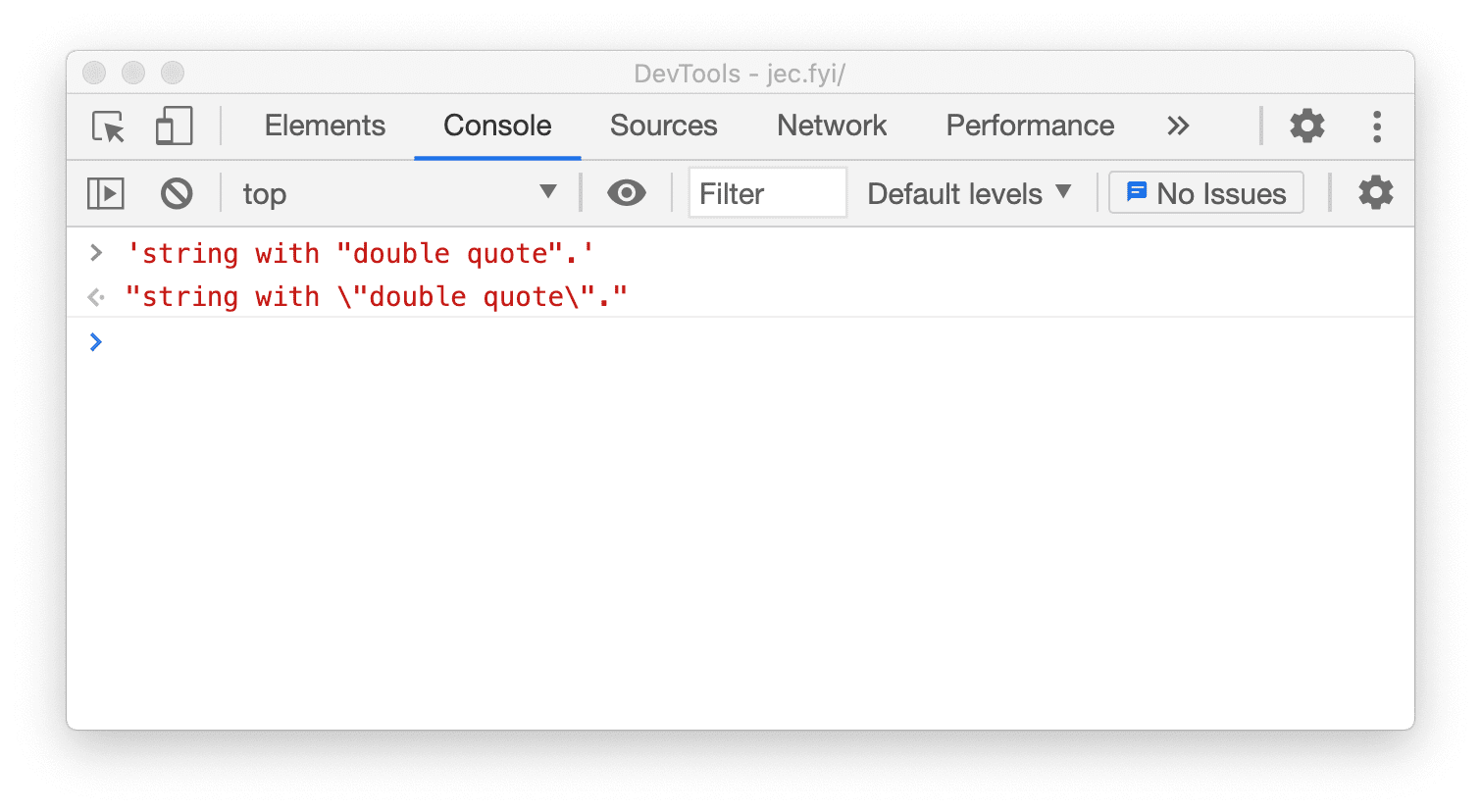This screenshot has width=1481, height=812.
Task: Open the Sources panel
Action: [663, 126]
